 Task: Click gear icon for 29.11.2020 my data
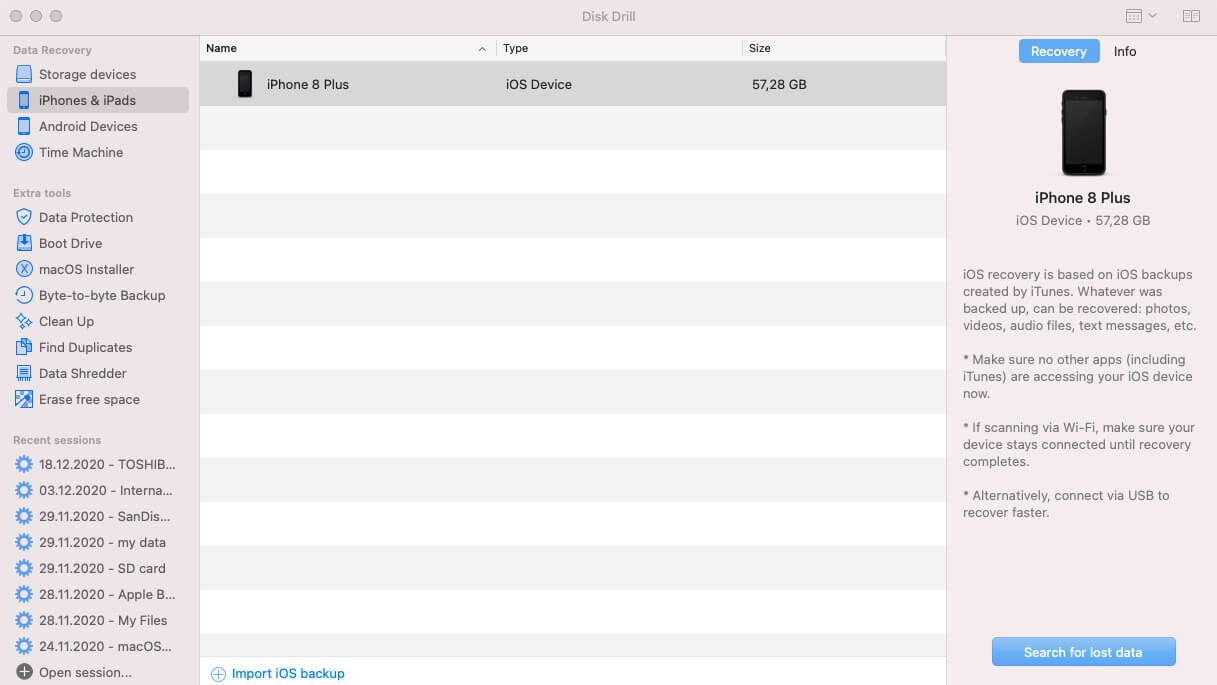coord(24,542)
